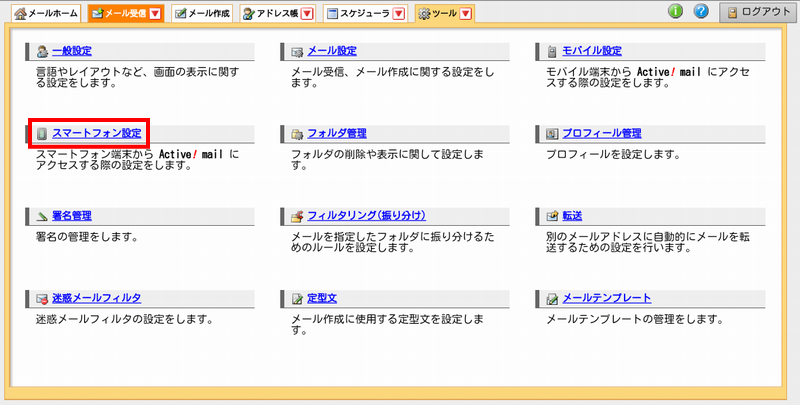Open the メール作成 tab

(202, 14)
